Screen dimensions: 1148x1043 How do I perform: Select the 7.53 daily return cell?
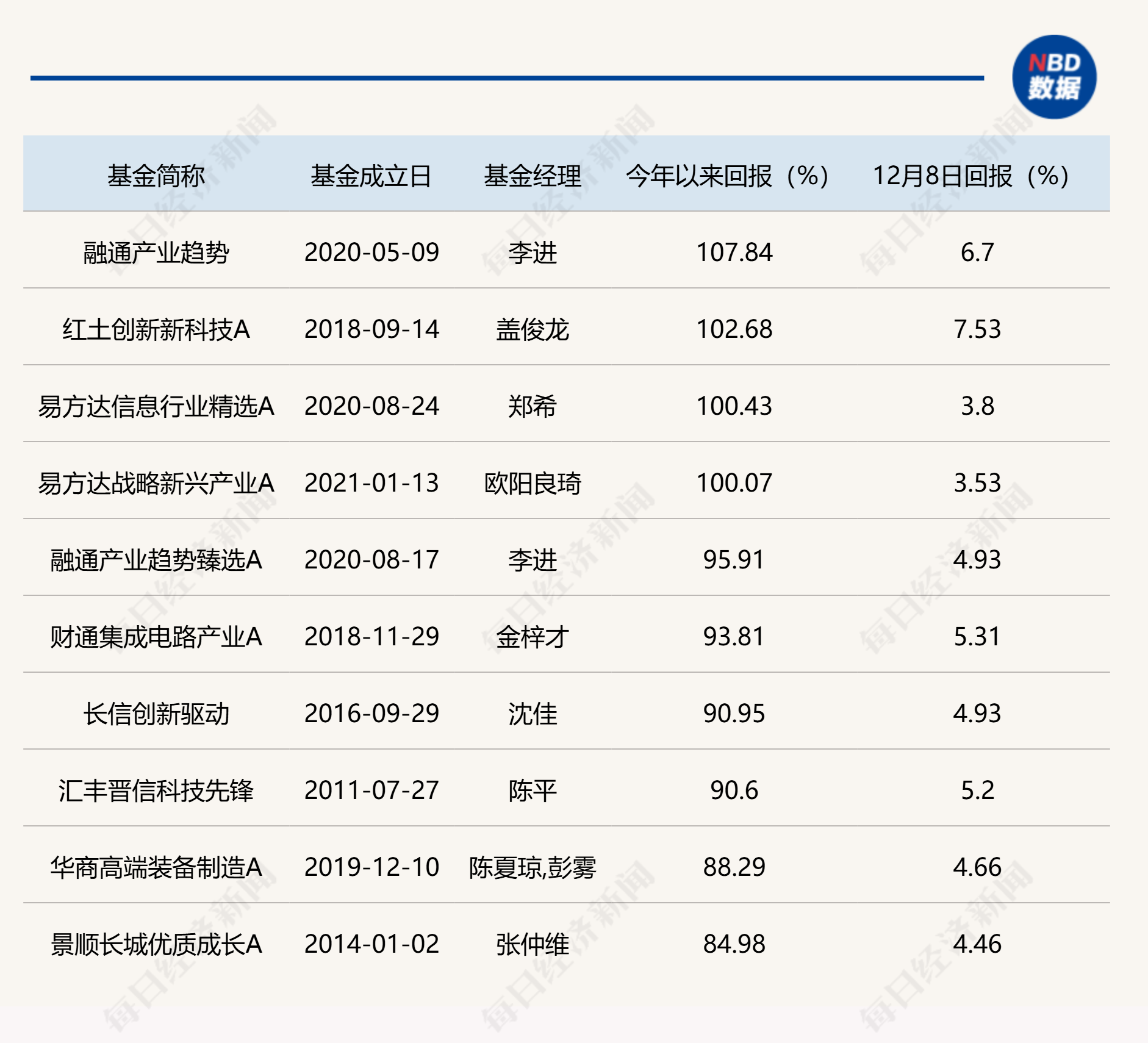click(x=977, y=329)
